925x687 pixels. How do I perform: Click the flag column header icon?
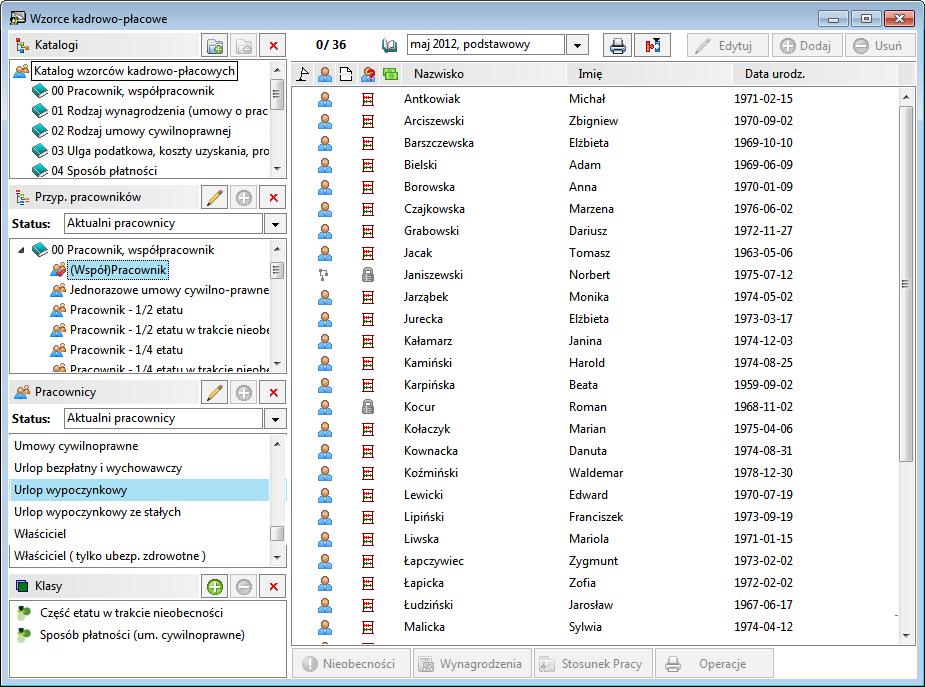click(303, 74)
